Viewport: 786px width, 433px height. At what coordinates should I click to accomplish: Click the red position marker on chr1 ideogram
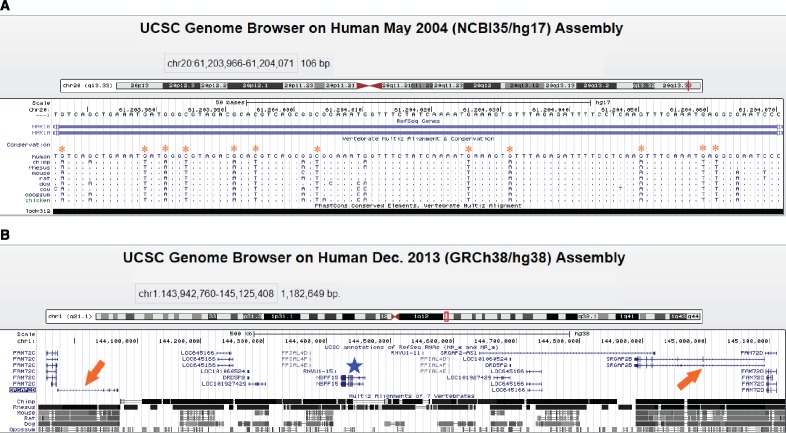click(446, 316)
